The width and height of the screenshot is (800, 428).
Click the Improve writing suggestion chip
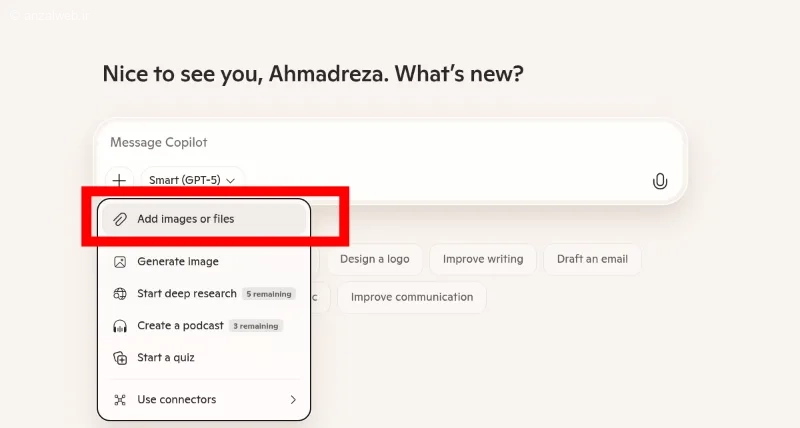[x=483, y=259]
